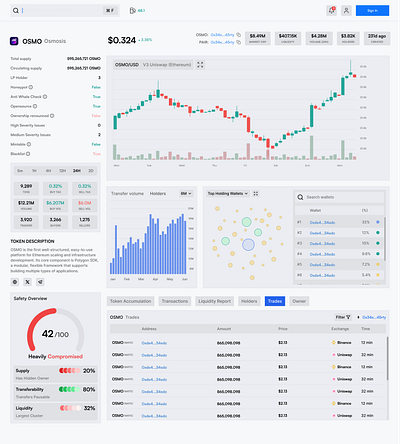The width and height of the screenshot is (400, 444).
Task: Select the 1H timeframe
Action: click(x=34, y=171)
